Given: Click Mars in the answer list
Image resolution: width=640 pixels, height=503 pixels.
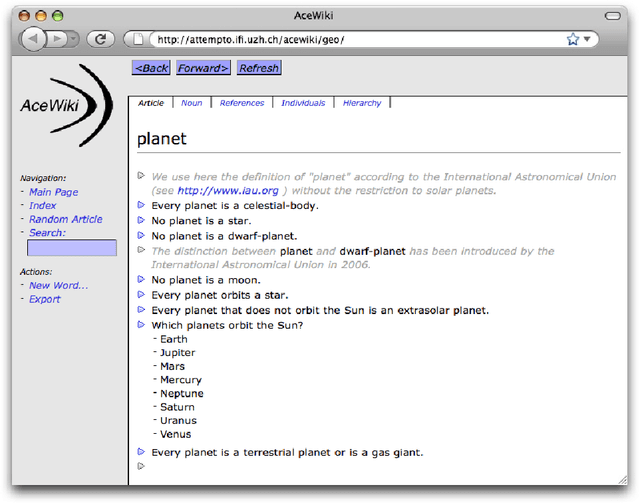Looking at the screenshot, I should [172, 366].
